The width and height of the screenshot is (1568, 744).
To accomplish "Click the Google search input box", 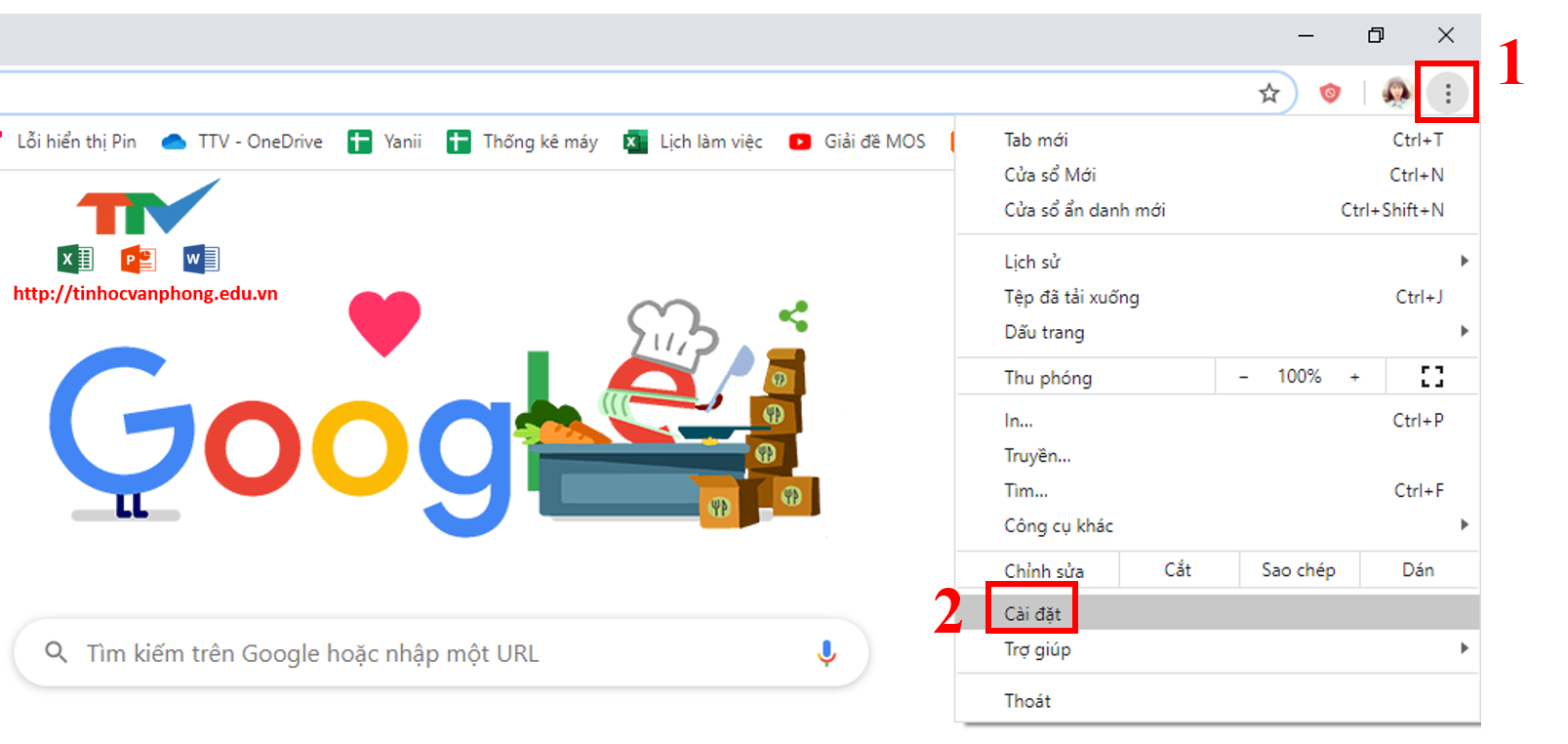I will point(441,652).
